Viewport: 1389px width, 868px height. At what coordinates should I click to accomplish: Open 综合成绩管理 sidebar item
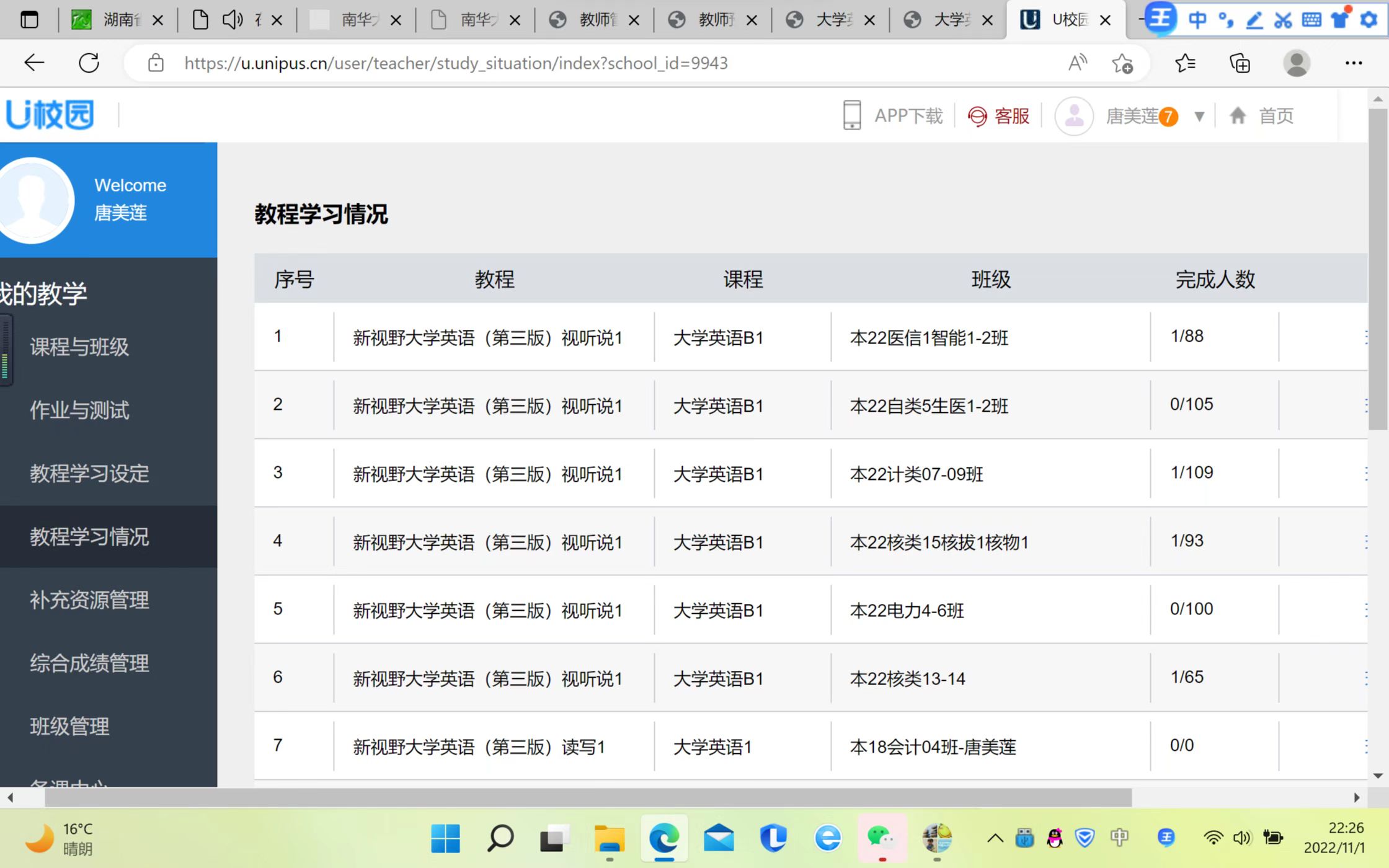pos(89,663)
